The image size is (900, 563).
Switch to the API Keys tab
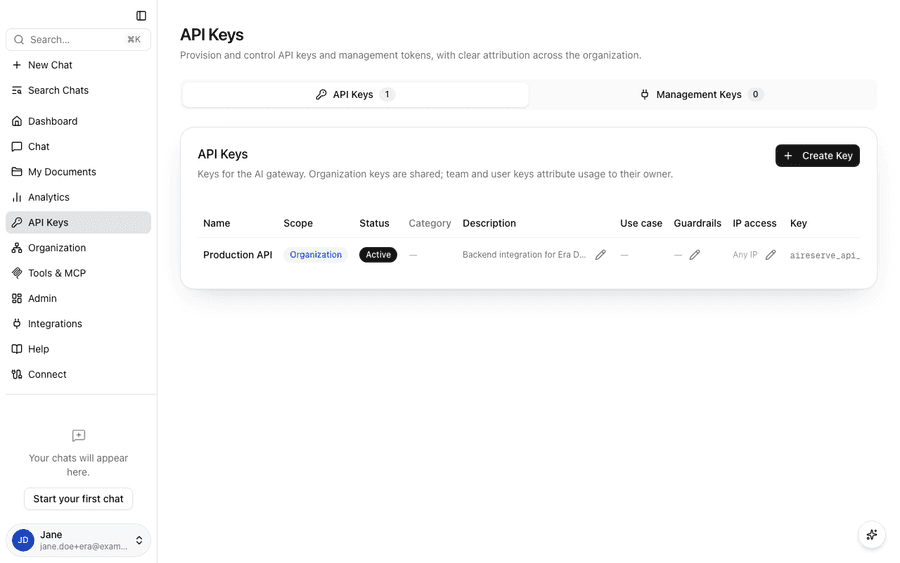tap(355, 94)
